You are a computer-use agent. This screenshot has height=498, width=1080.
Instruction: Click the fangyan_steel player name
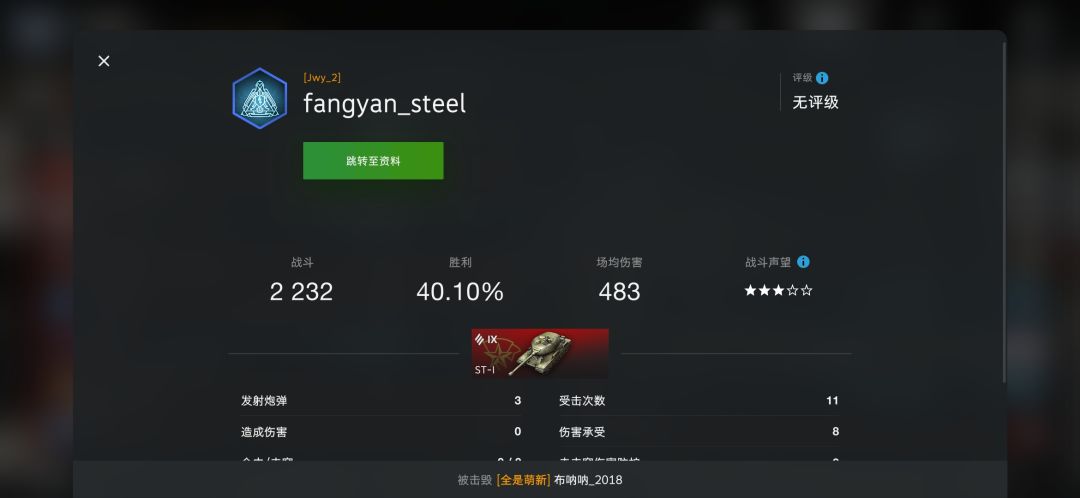coord(384,104)
